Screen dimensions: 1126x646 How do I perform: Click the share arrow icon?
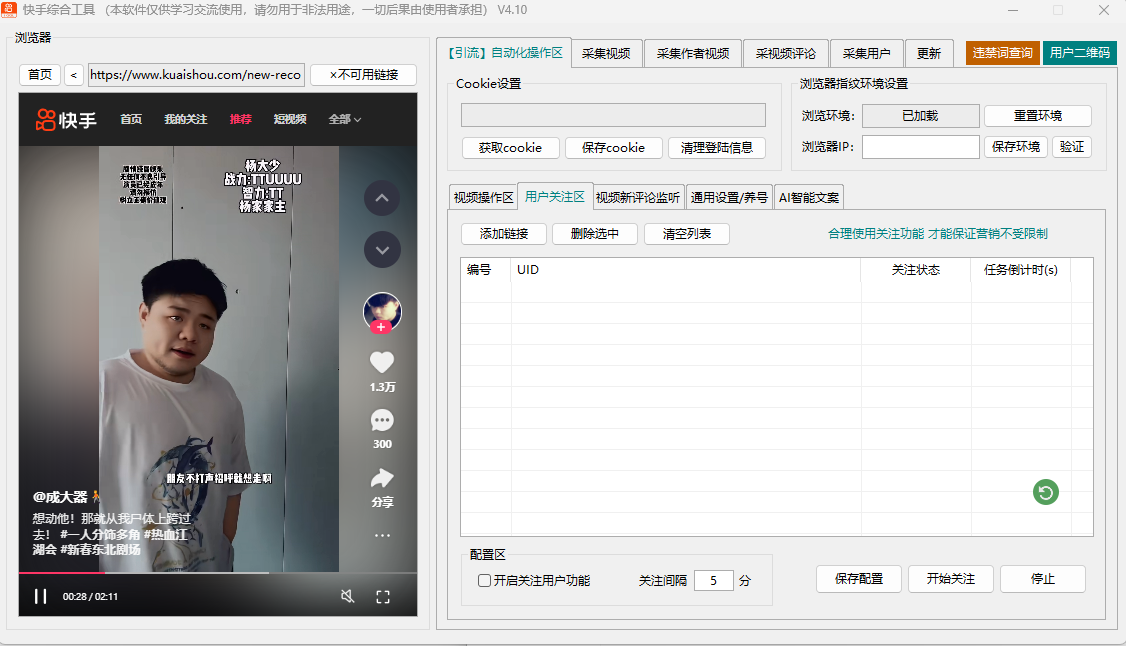coord(382,478)
